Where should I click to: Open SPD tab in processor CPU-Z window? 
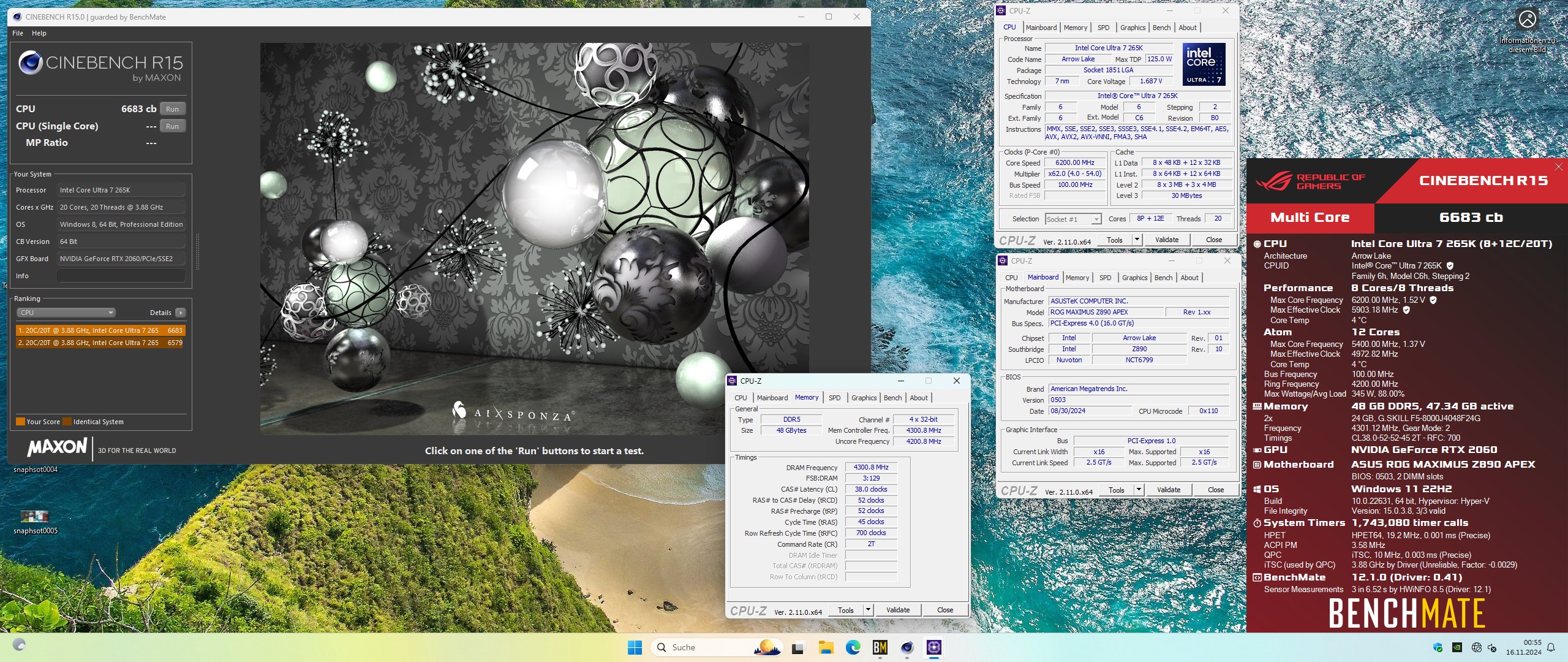pos(1104,28)
